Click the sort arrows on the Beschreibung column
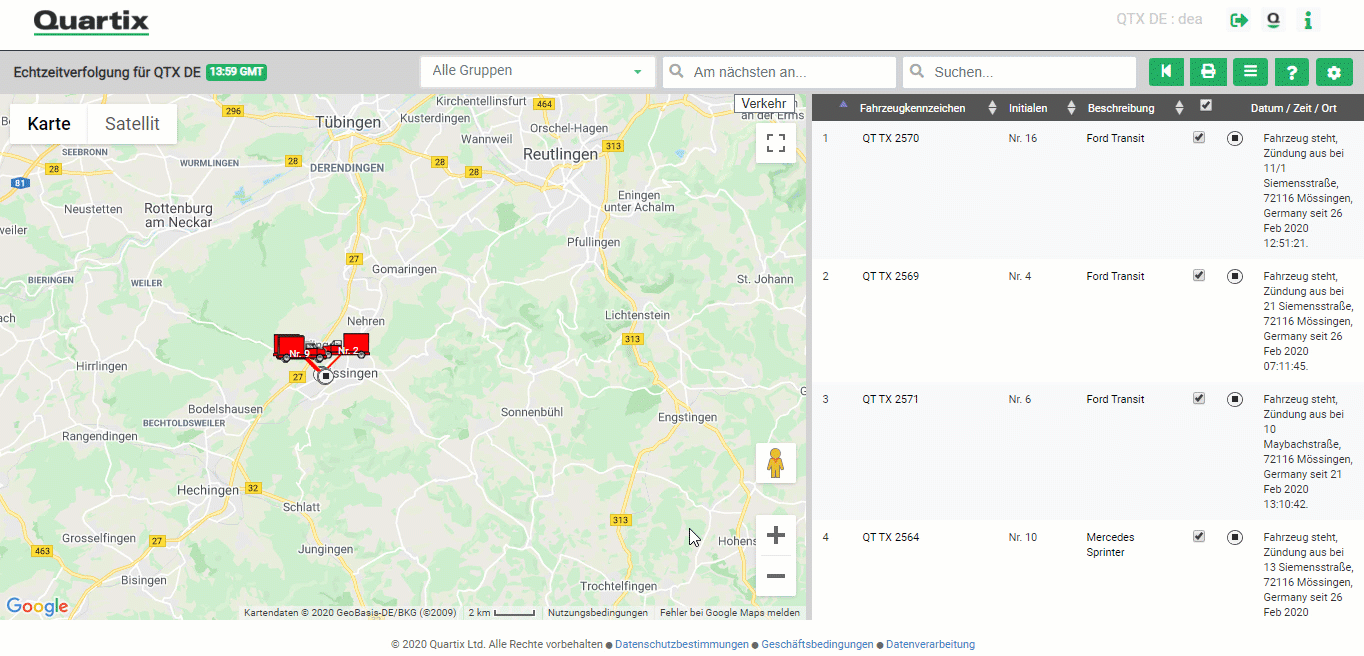 pyautogui.click(x=1179, y=107)
